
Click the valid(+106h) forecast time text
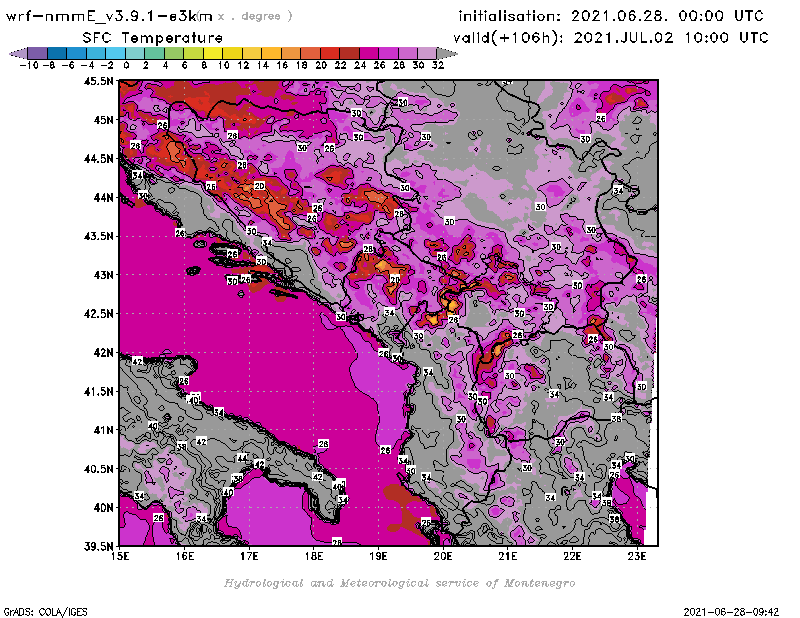tap(610, 38)
